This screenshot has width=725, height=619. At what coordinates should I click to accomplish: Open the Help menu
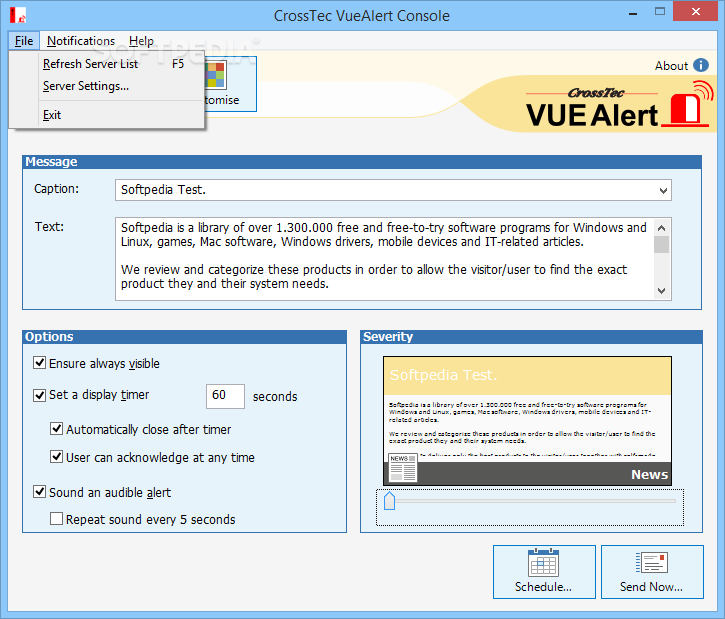coord(141,41)
